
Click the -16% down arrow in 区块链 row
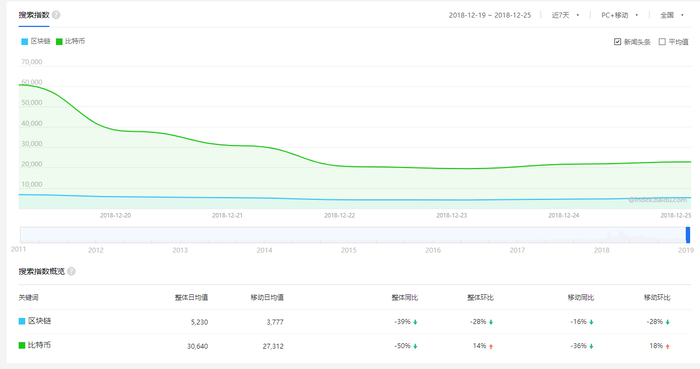click(x=591, y=322)
